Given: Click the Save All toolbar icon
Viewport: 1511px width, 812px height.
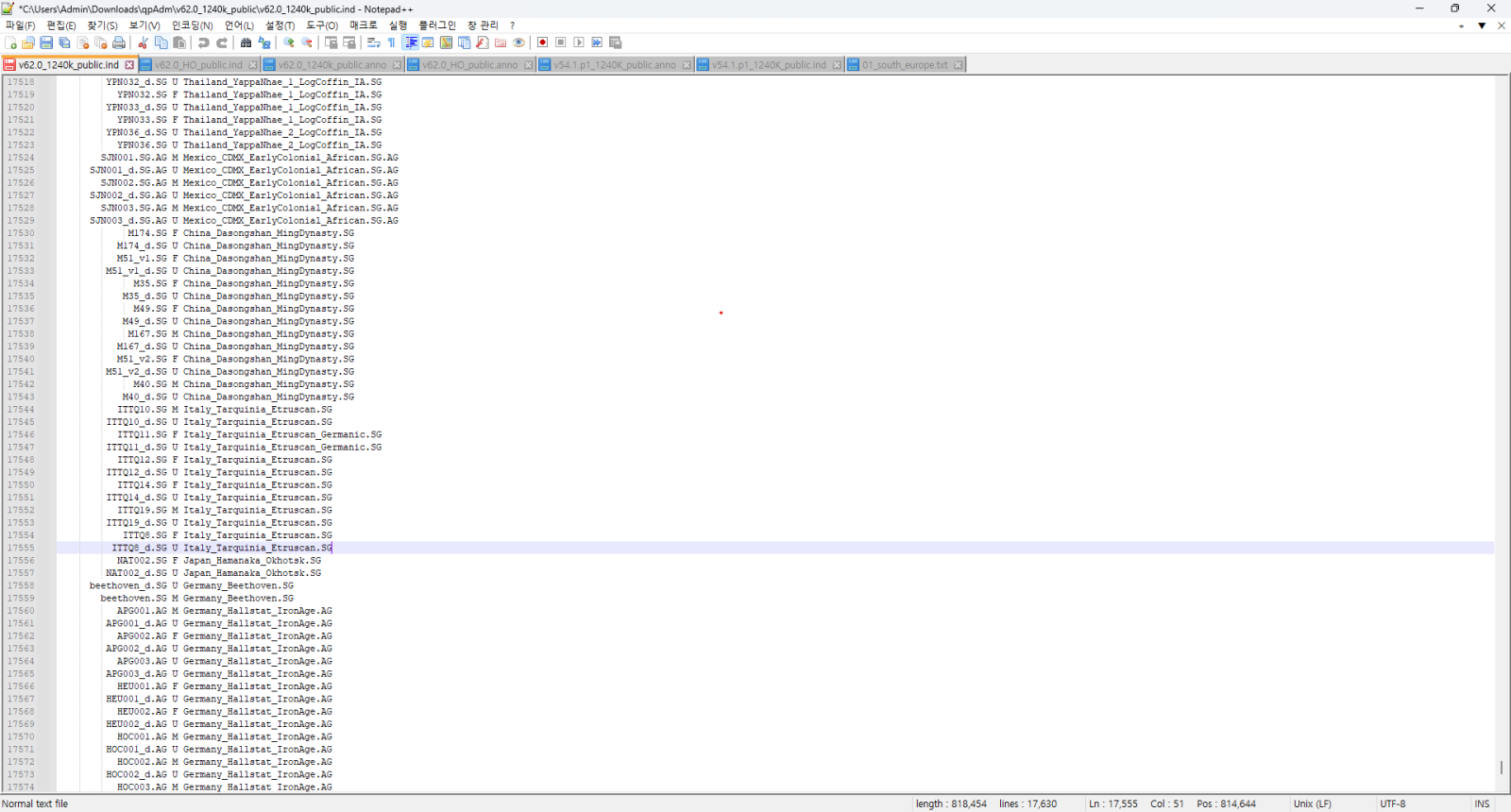Looking at the screenshot, I should click(64, 42).
